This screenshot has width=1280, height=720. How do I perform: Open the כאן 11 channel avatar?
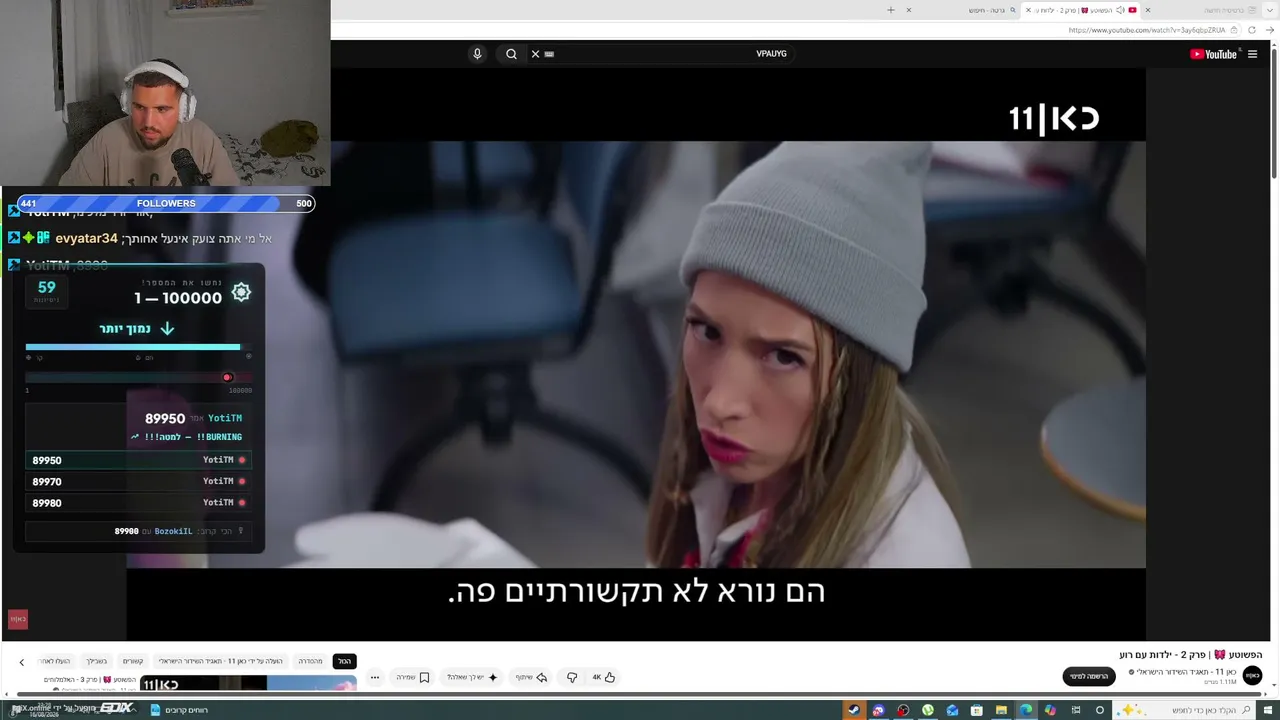[1252, 676]
